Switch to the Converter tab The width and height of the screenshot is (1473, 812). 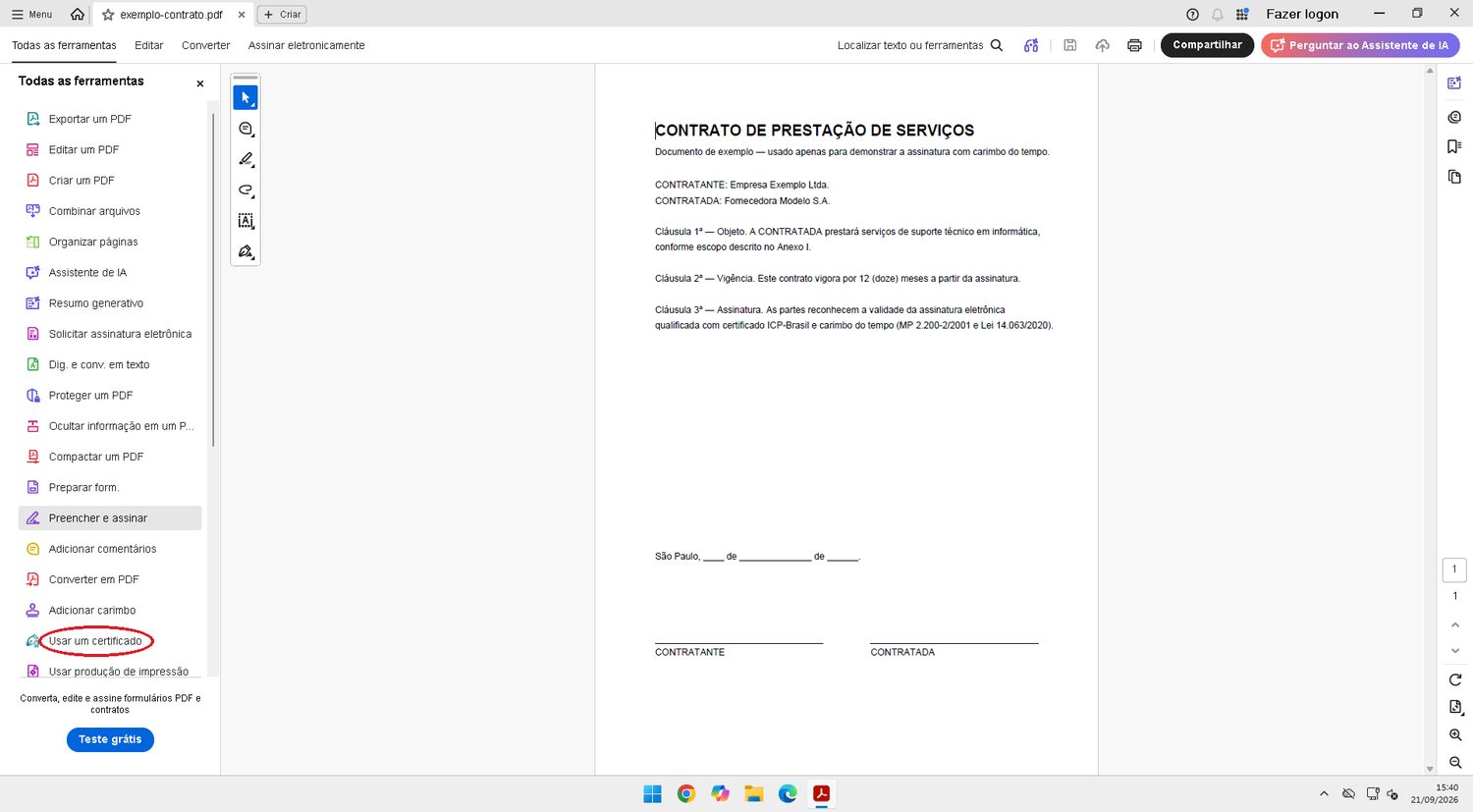click(x=205, y=45)
